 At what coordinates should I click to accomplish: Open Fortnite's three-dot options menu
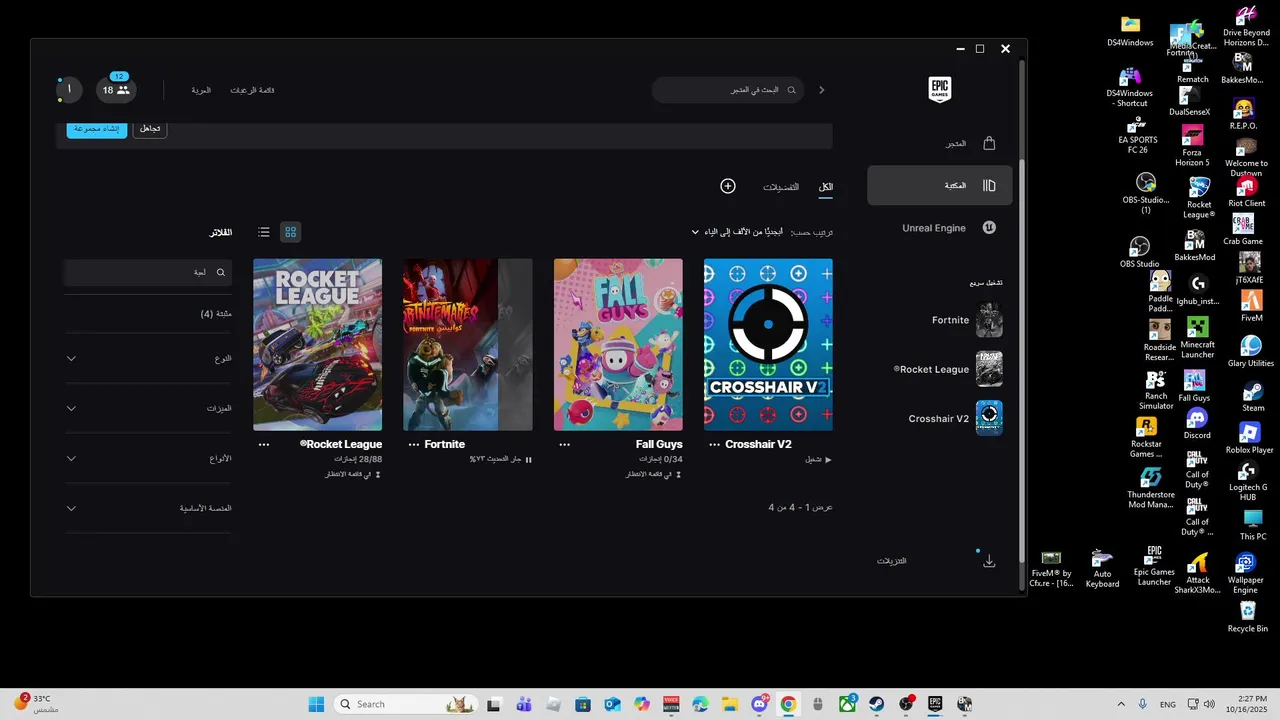[x=414, y=445]
